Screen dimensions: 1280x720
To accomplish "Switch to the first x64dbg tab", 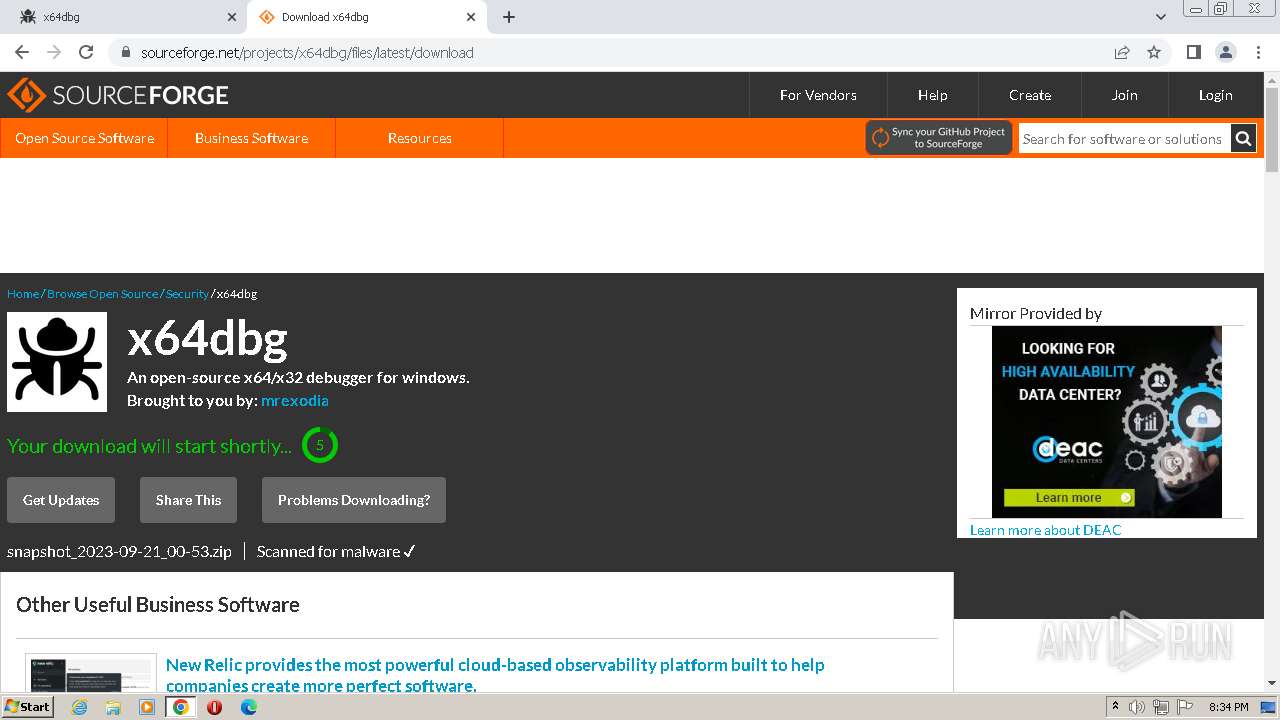I will click(125, 17).
